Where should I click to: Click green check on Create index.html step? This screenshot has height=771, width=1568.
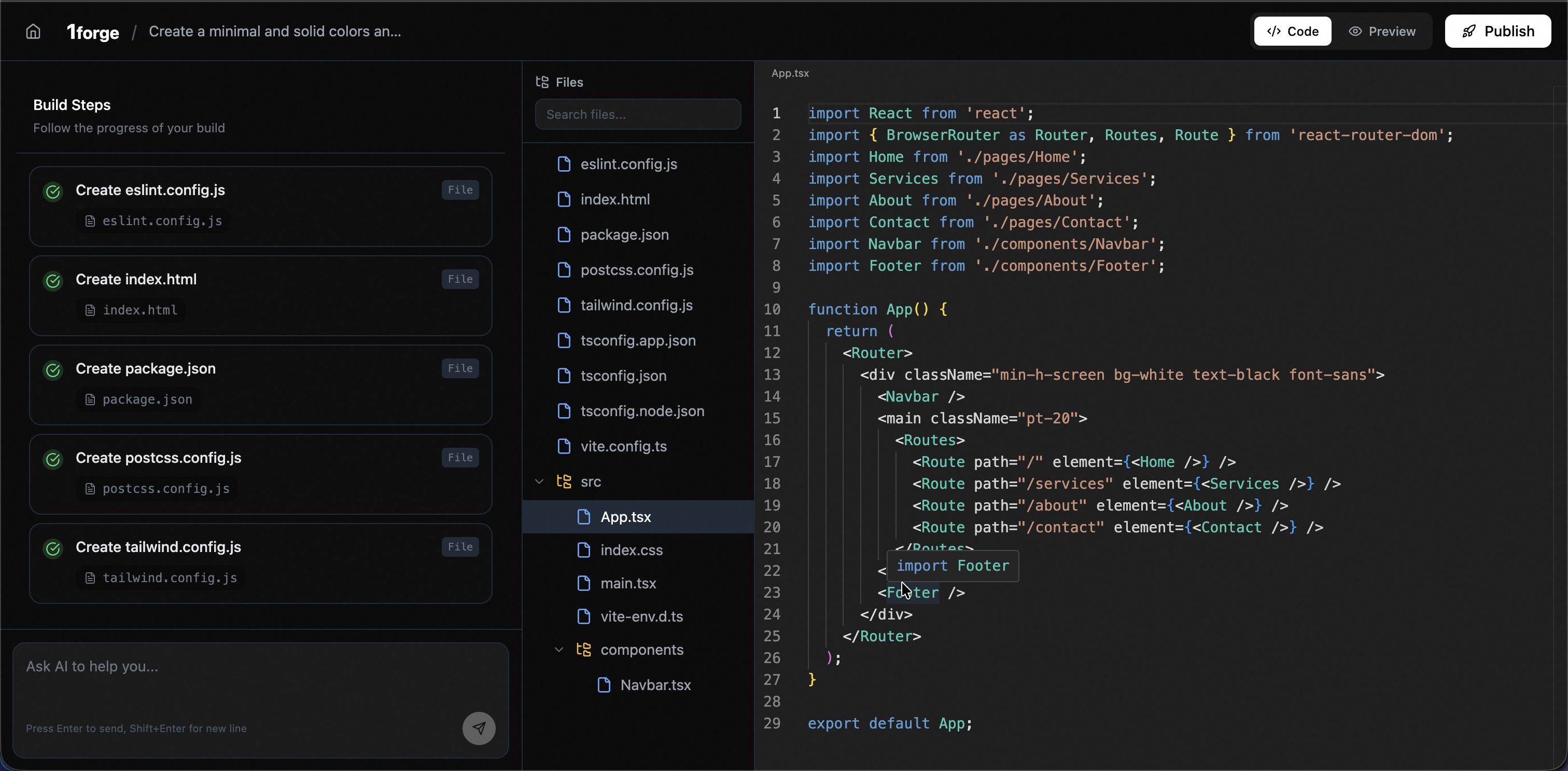tap(53, 281)
